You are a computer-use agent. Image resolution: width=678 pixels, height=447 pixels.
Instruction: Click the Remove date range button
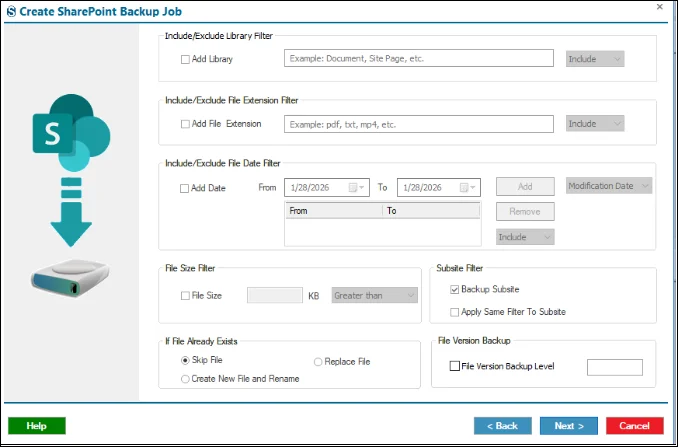click(525, 211)
